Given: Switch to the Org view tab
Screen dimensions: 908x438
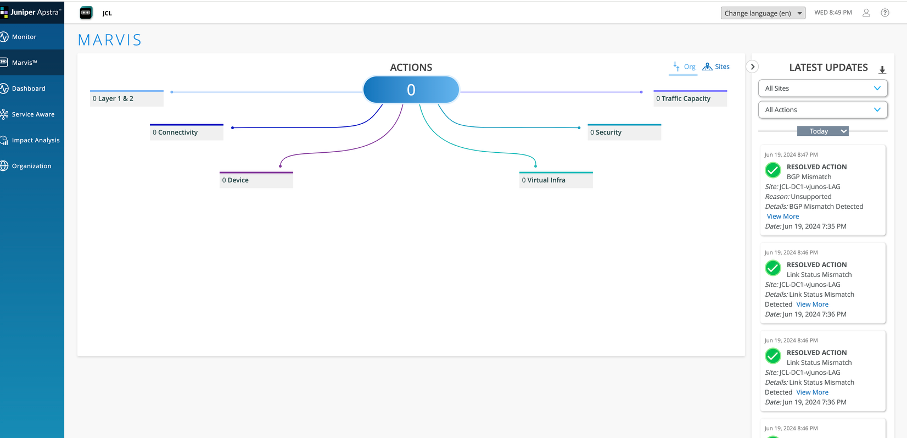Looking at the screenshot, I should pyautogui.click(x=683, y=67).
